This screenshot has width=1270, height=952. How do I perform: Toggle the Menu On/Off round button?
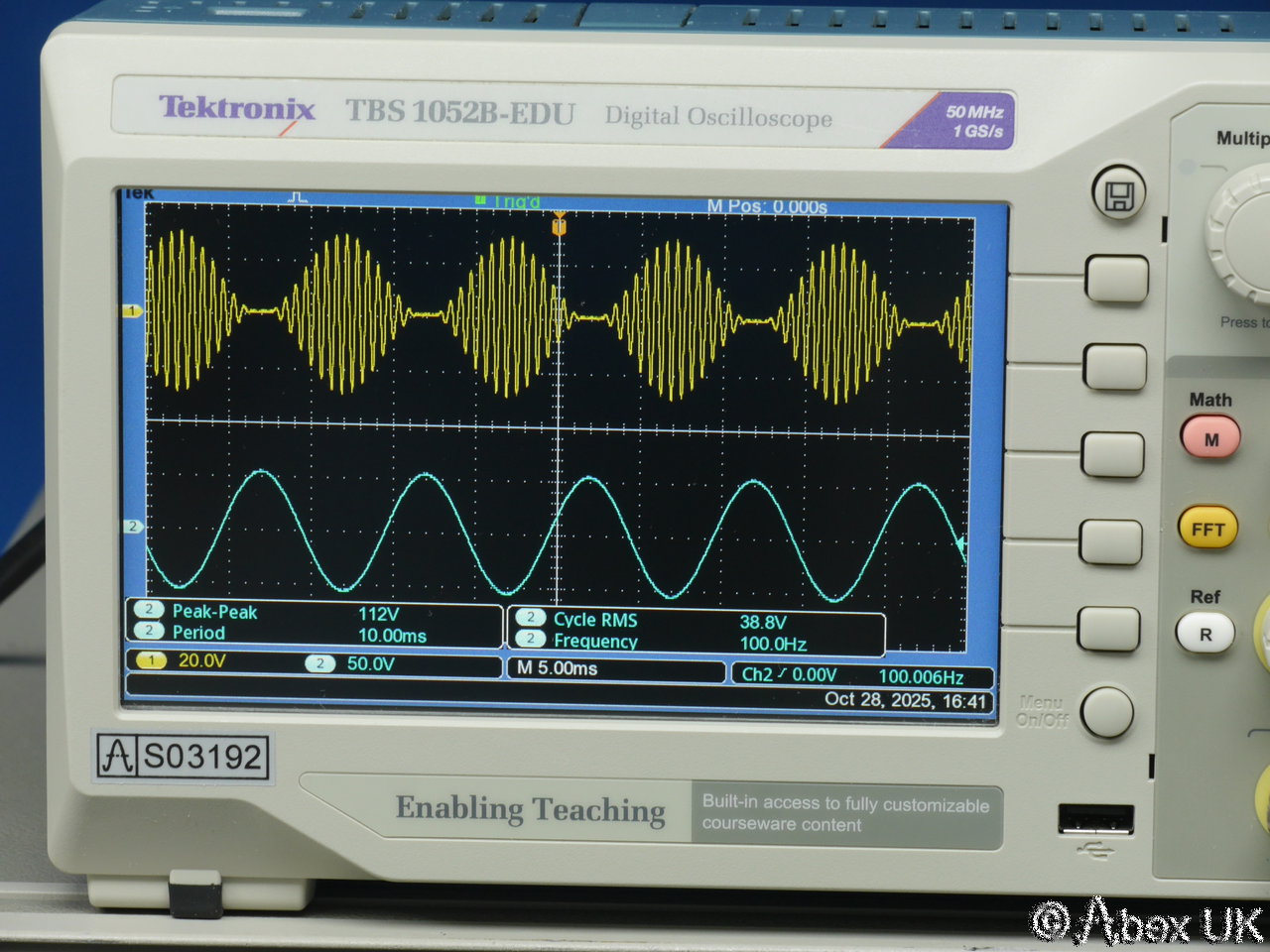[1106, 711]
